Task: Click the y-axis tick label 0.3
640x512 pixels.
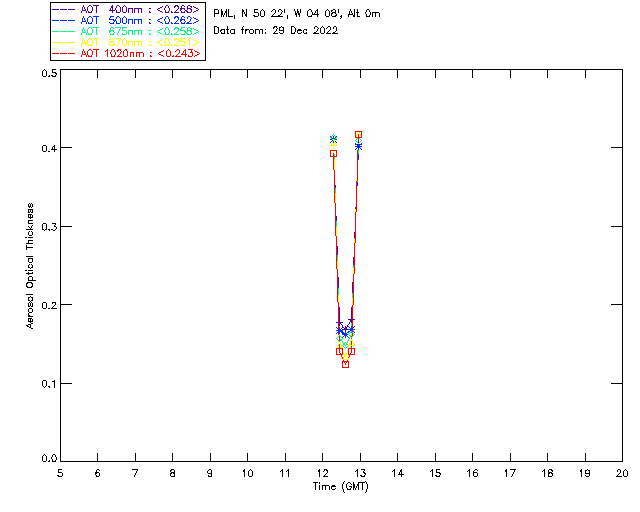Action: pyautogui.click(x=49, y=227)
